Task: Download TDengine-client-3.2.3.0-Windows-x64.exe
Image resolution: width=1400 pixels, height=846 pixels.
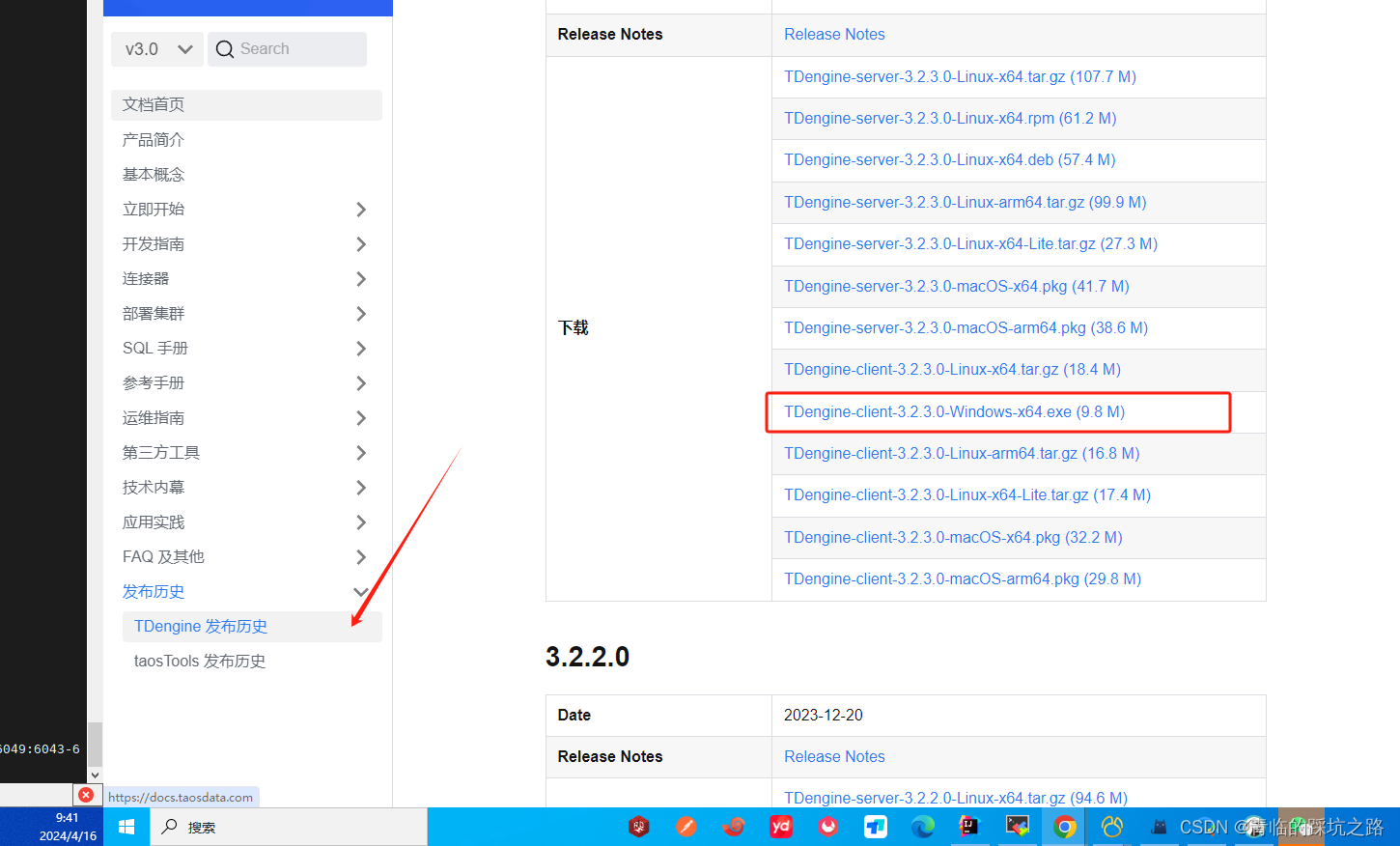Action: point(954,412)
